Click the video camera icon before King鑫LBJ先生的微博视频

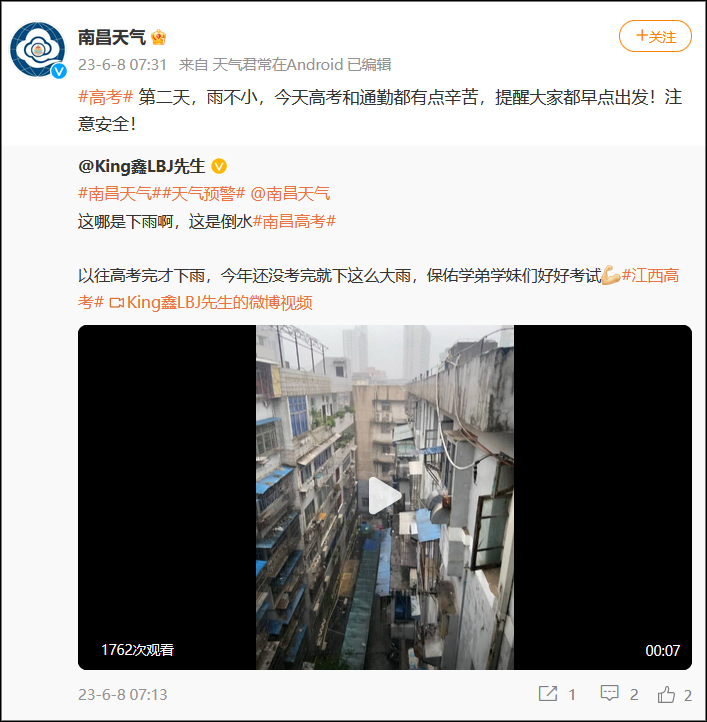coord(116,303)
